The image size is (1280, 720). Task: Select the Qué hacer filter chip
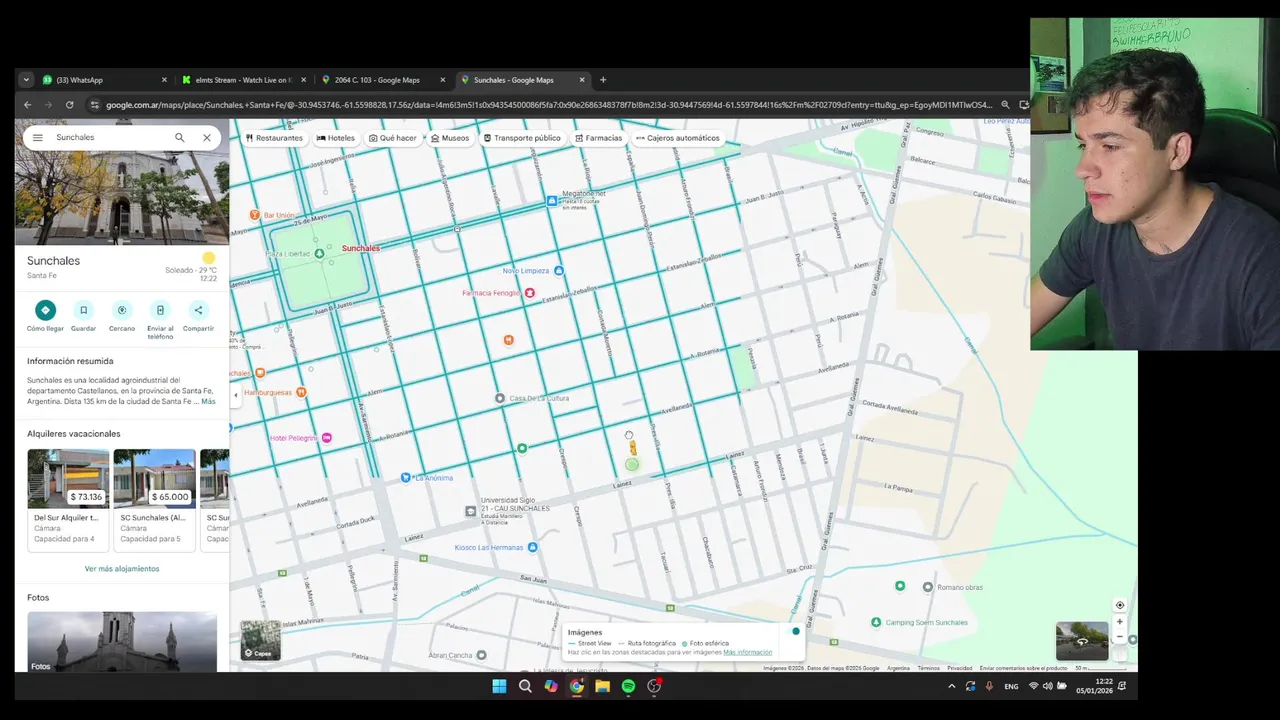coord(393,138)
